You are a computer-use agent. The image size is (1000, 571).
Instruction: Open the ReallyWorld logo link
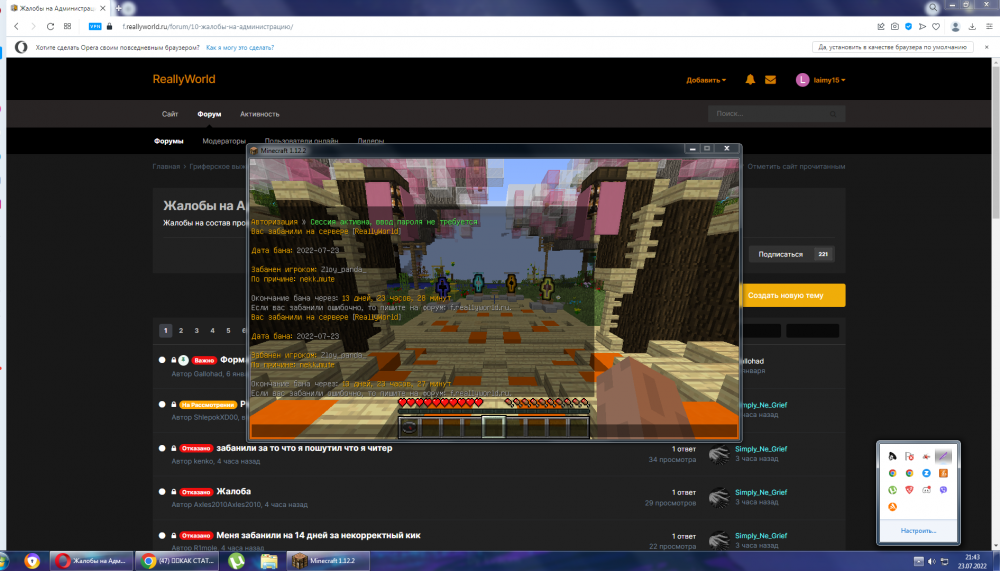tap(184, 79)
